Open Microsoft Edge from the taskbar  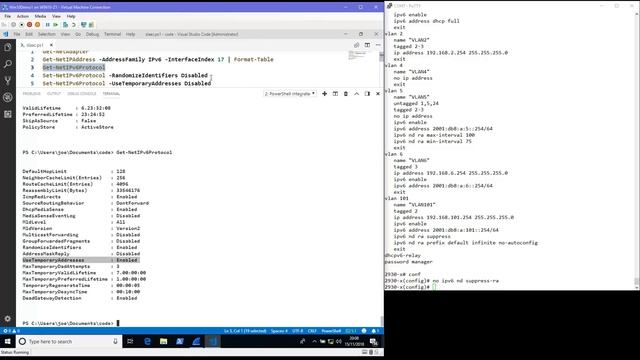[147, 341]
